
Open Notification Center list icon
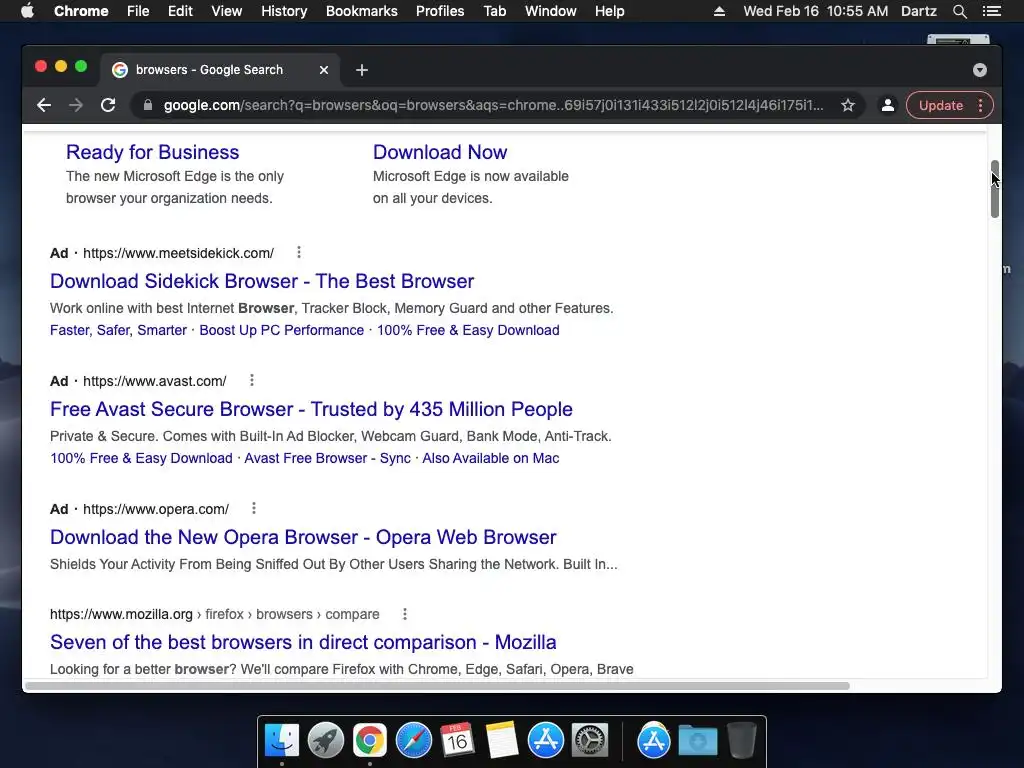pyautogui.click(x=992, y=11)
